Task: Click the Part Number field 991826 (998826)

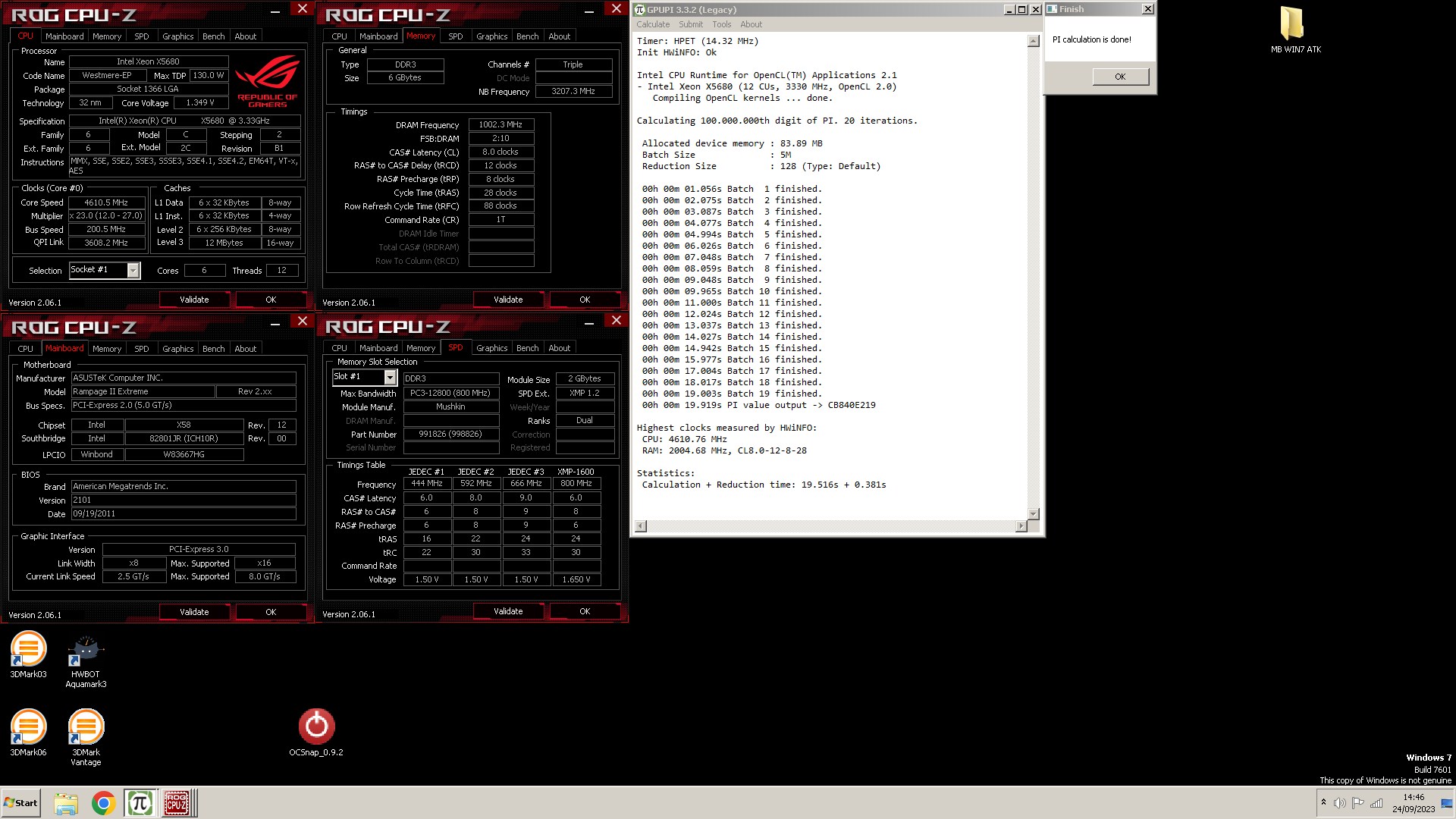Action: point(450,435)
